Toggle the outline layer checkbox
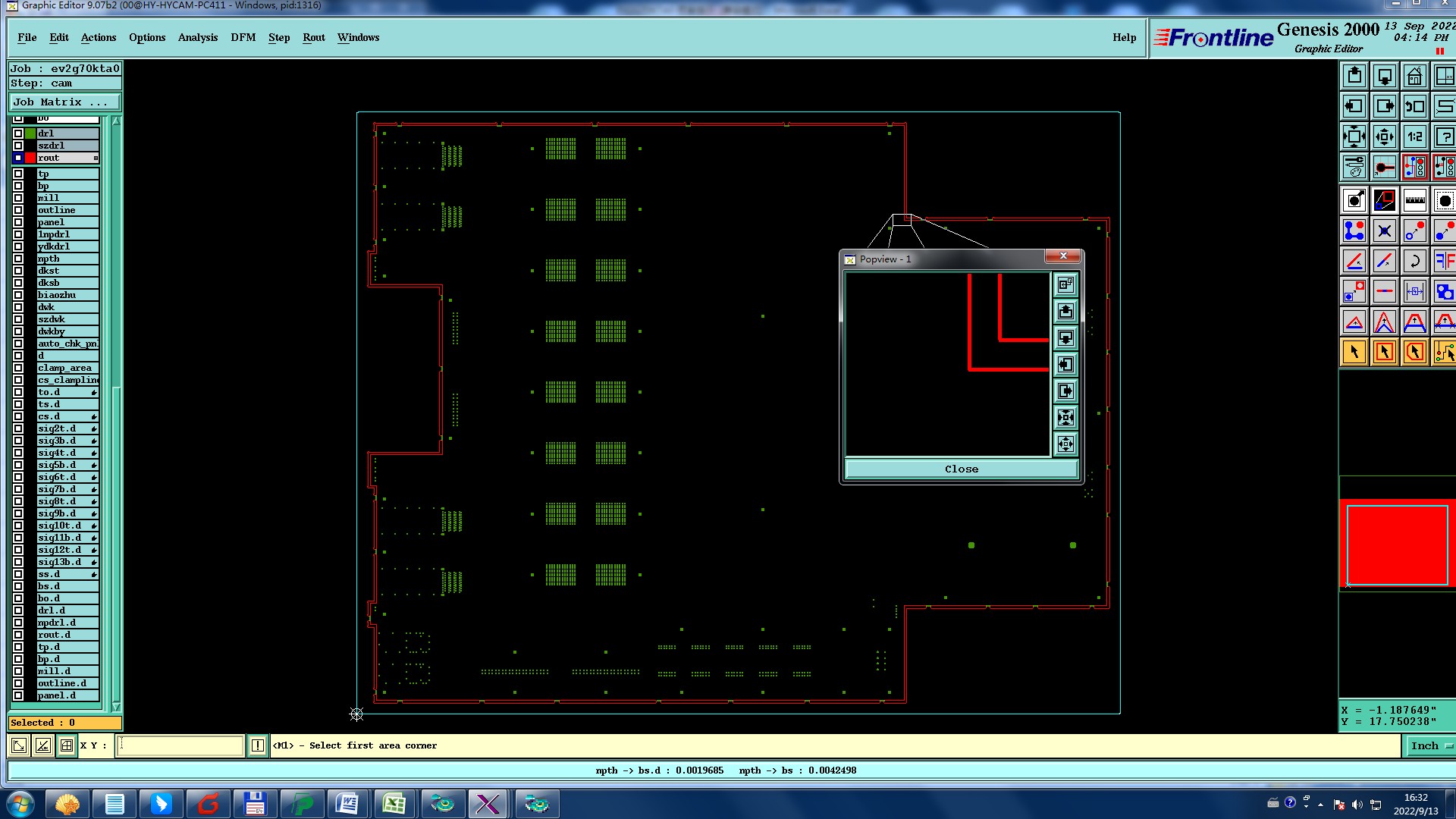 click(x=18, y=210)
